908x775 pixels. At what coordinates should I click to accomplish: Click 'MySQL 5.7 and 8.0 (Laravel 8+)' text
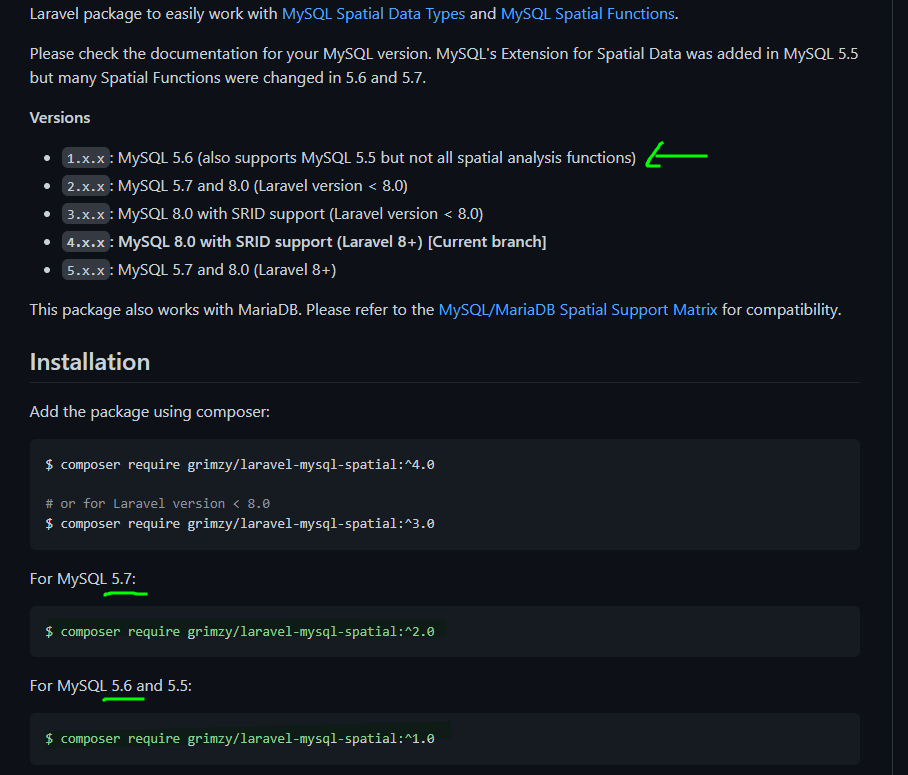(227, 270)
